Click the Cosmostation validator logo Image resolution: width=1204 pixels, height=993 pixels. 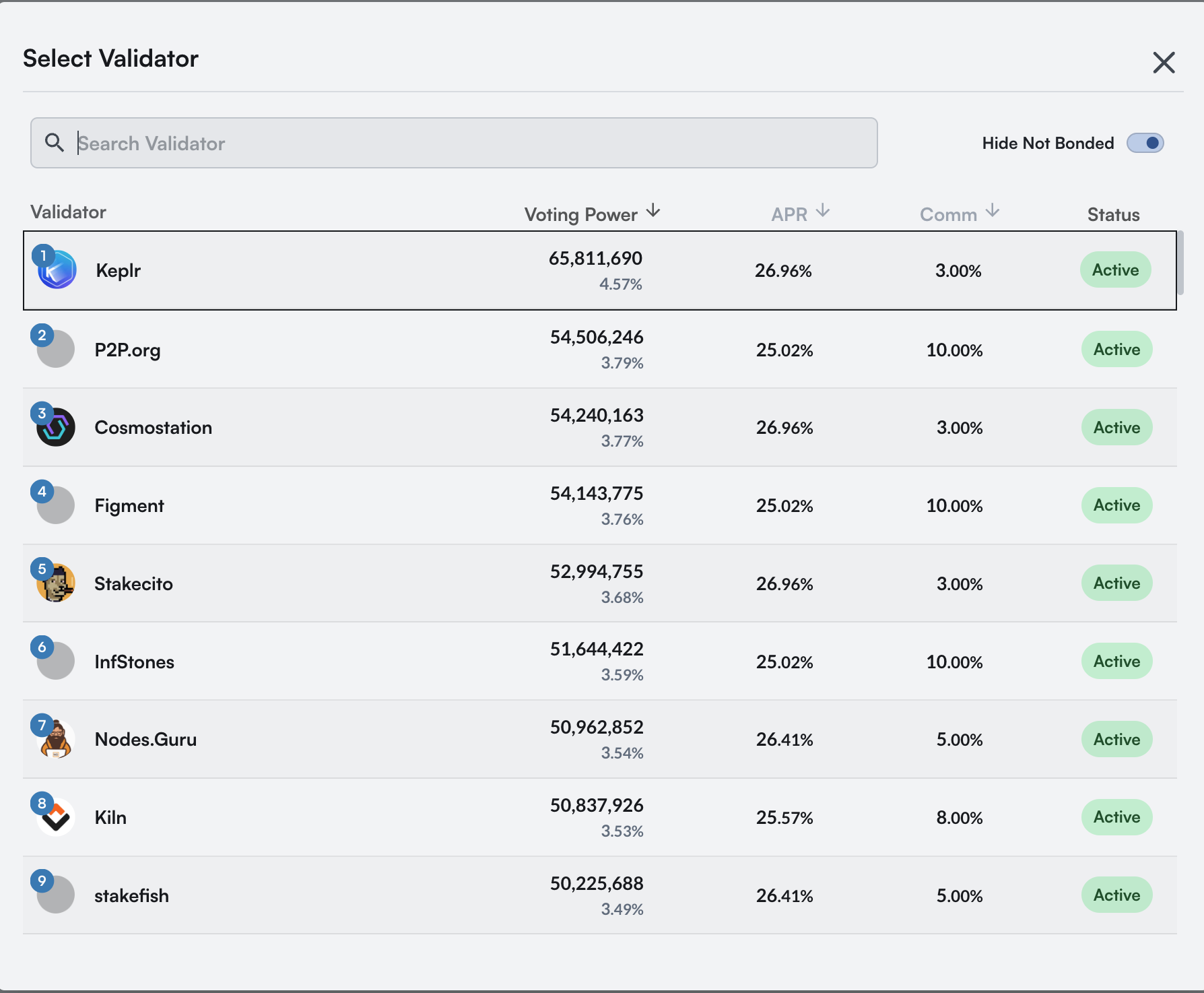point(55,427)
